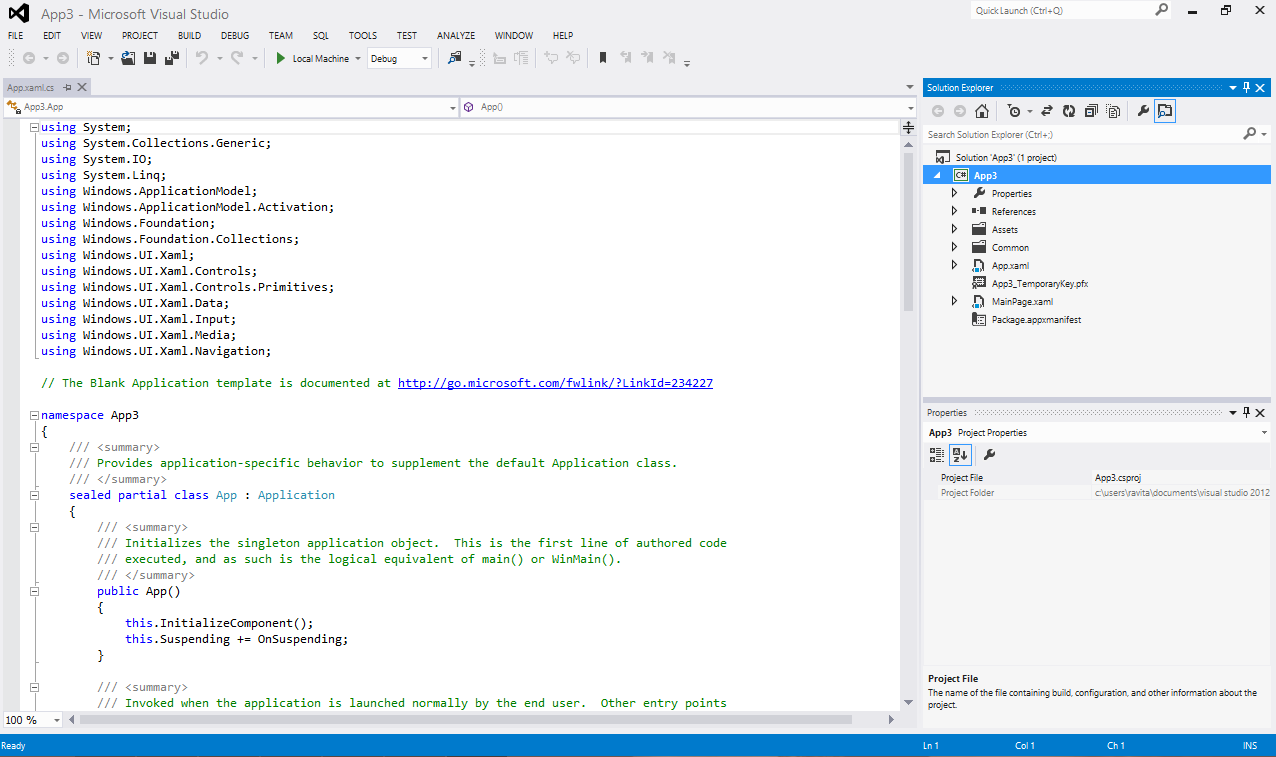Click the Collapse All icon in Solution Explorer
Image resolution: width=1276 pixels, height=757 pixels.
[1091, 111]
